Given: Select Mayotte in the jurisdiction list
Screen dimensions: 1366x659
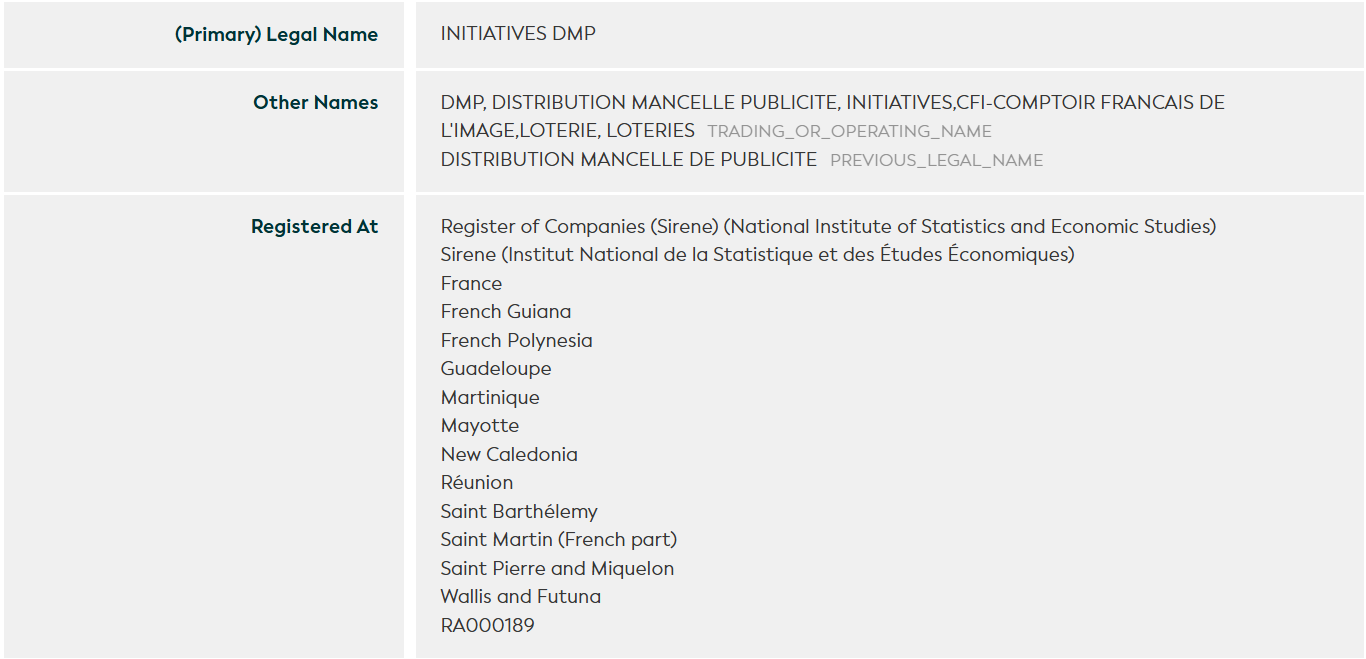Looking at the screenshot, I should coord(480,425).
